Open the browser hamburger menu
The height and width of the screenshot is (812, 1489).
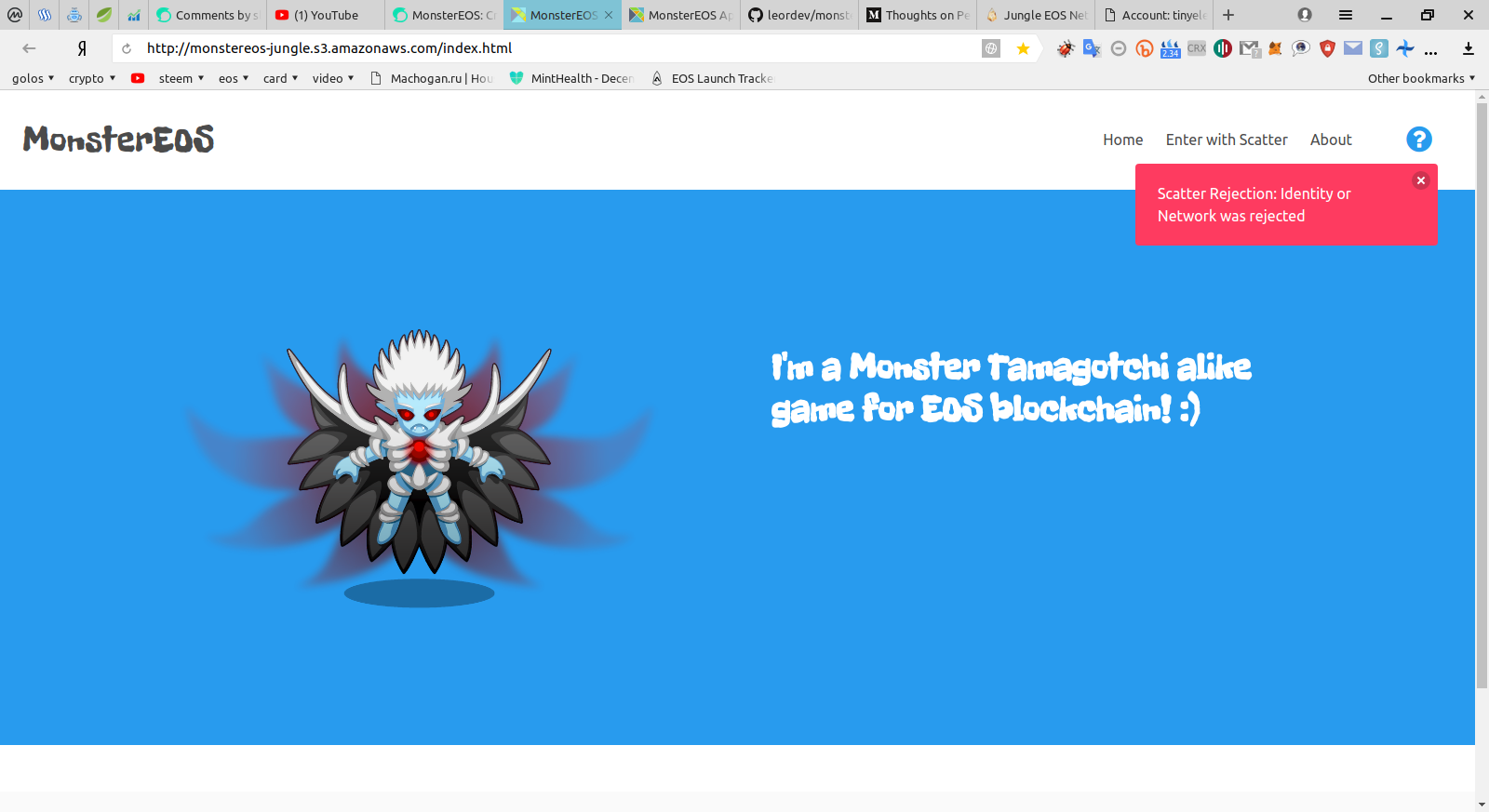click(x=1346, y=15)
